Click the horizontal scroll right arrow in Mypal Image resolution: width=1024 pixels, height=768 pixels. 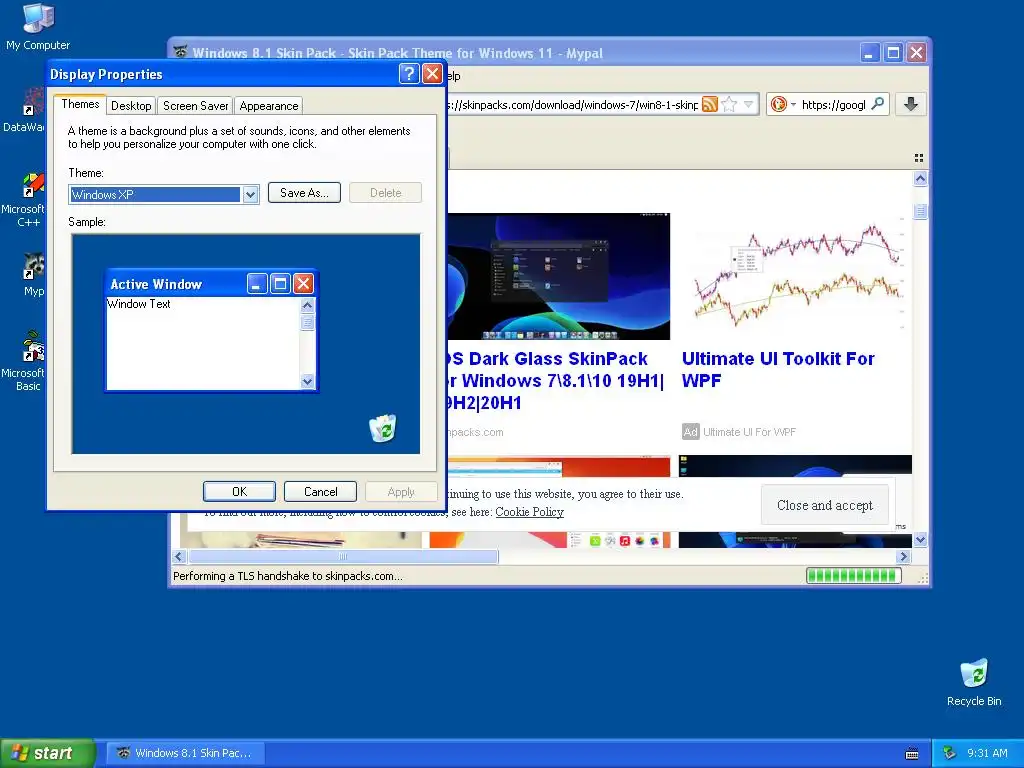(x=904, y=556)
